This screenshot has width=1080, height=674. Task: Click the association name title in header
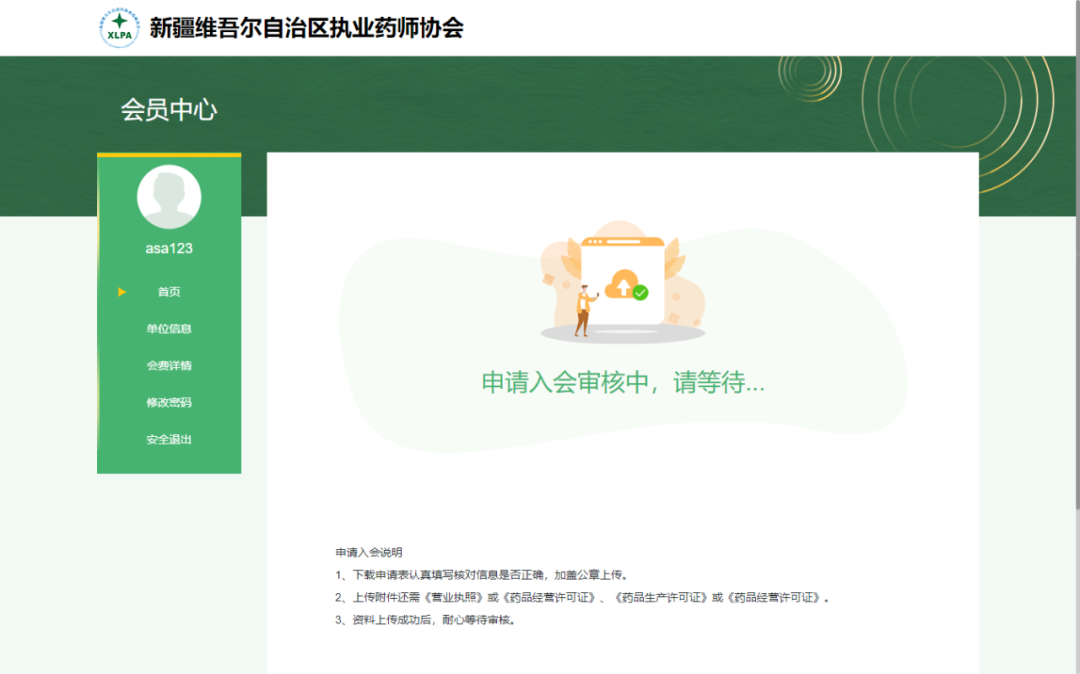306,28
